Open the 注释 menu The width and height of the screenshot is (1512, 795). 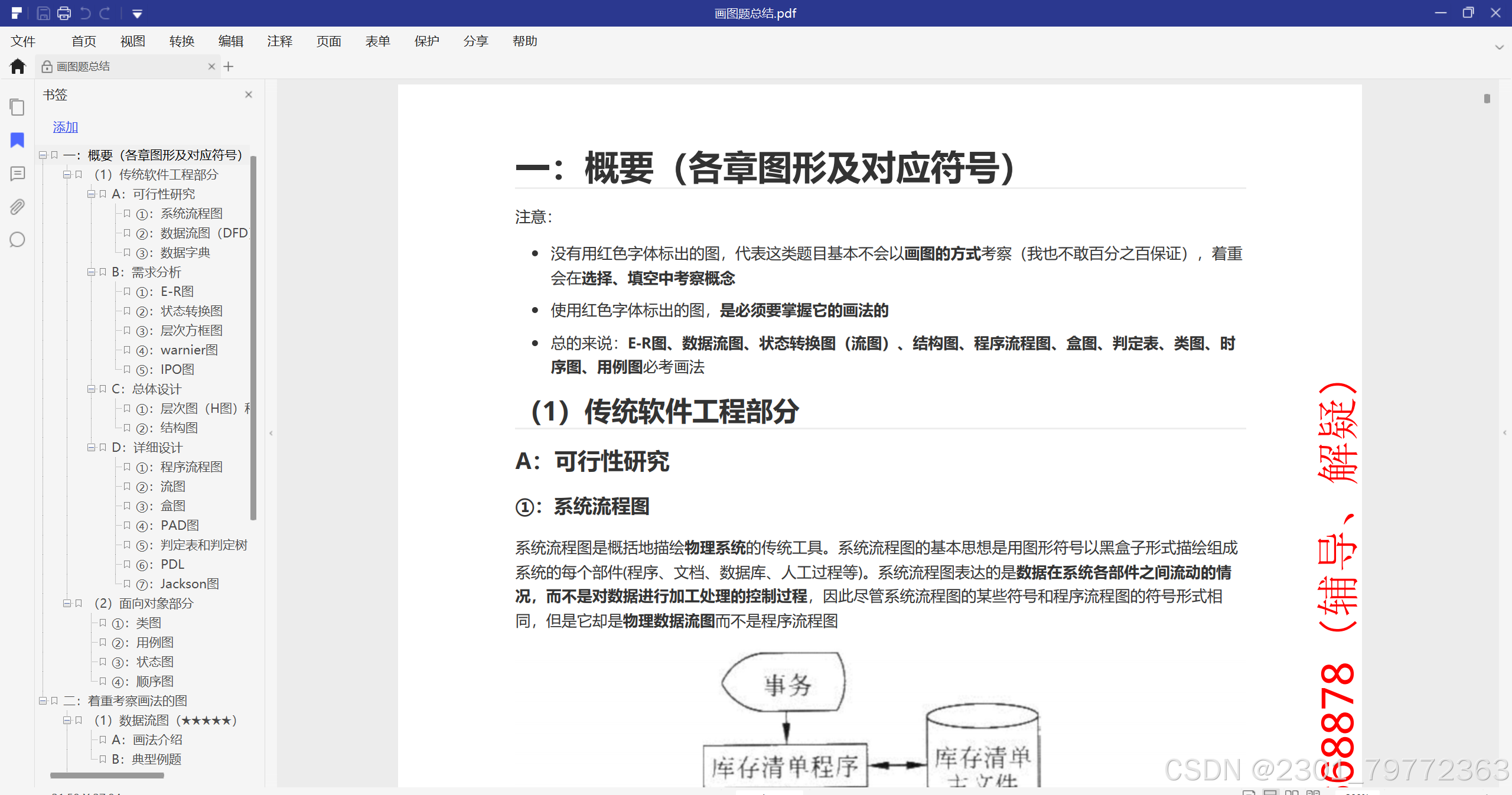[279, 41]
